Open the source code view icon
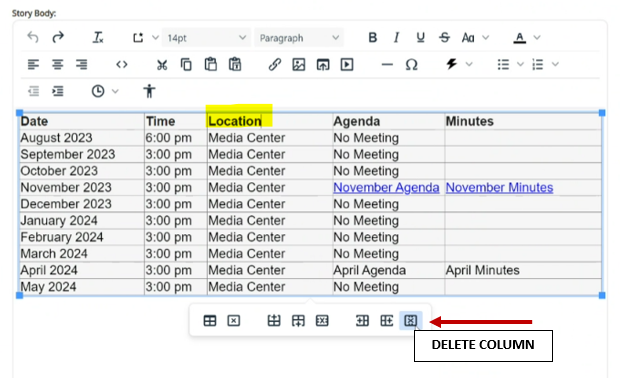Viewport: 626px width, 378px height. click(122, 64)
